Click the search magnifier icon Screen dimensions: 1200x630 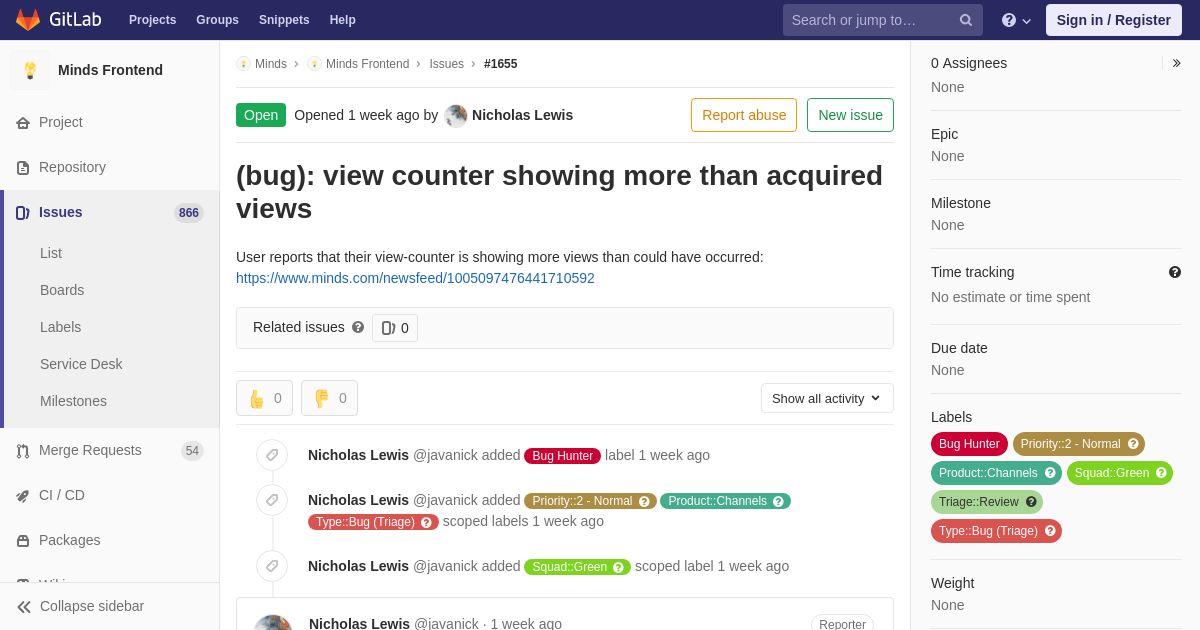click(x=966, y=20)
